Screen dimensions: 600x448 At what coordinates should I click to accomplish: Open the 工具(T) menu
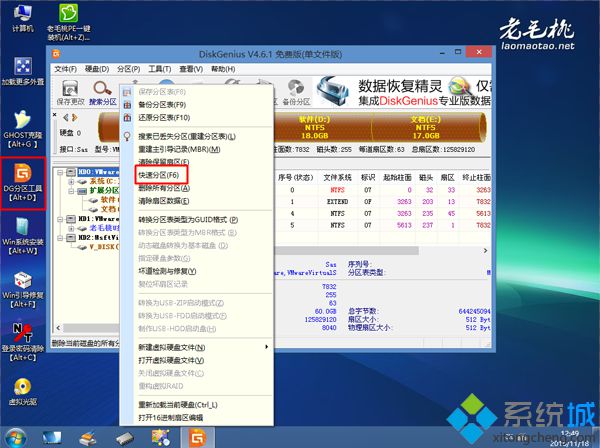click(x=161, y=69)
